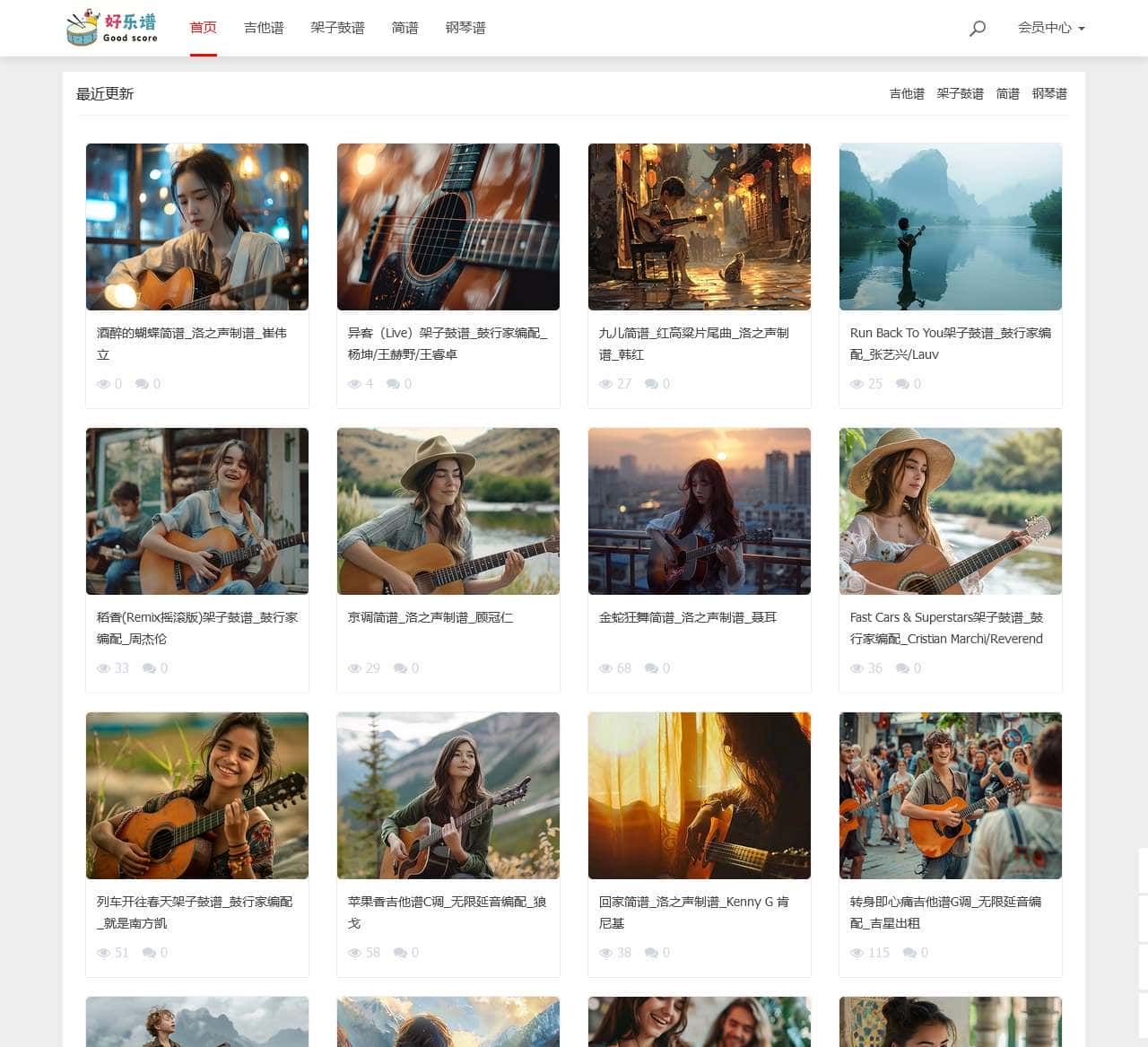Viewport: 1148px width, 1047px height.
Task: Click the Good Score drum logo
Action: tap(112, 28)
